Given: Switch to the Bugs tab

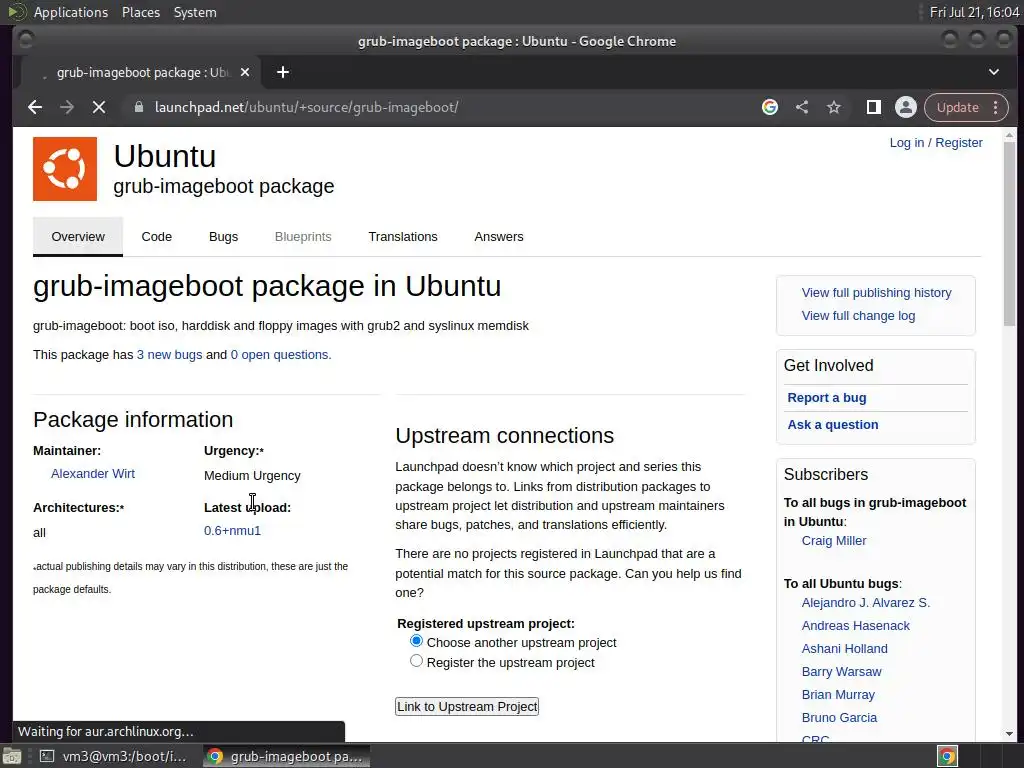Looking at the screenshot, I should [223, 237].
